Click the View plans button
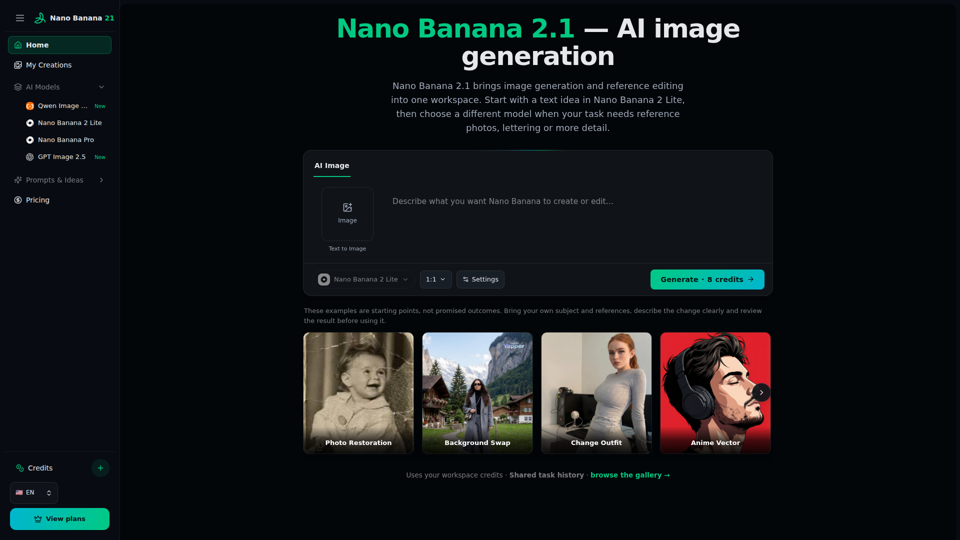 click(x=59, y=519)
